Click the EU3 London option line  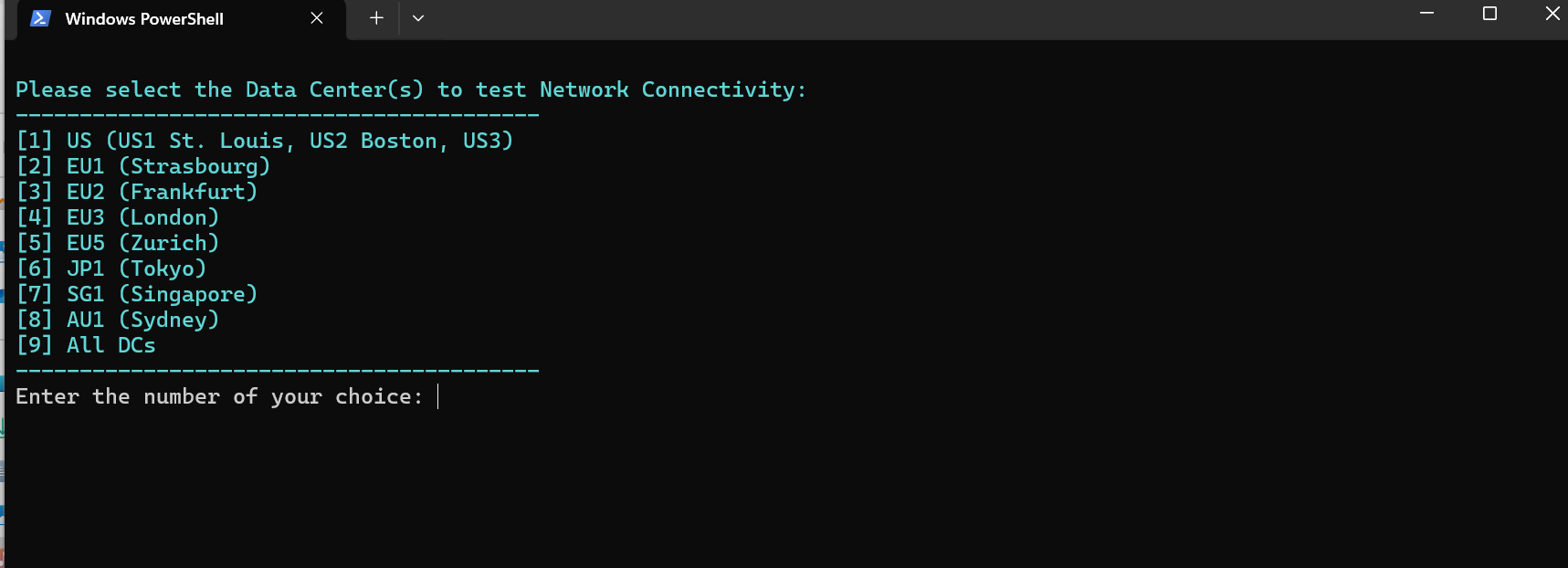click(x=118, y=217)
